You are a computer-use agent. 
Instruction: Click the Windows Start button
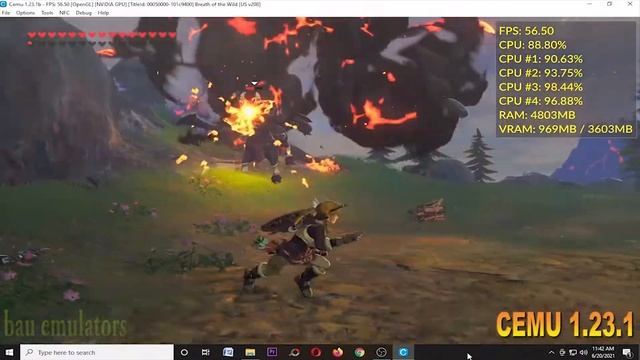coord(9,352)
